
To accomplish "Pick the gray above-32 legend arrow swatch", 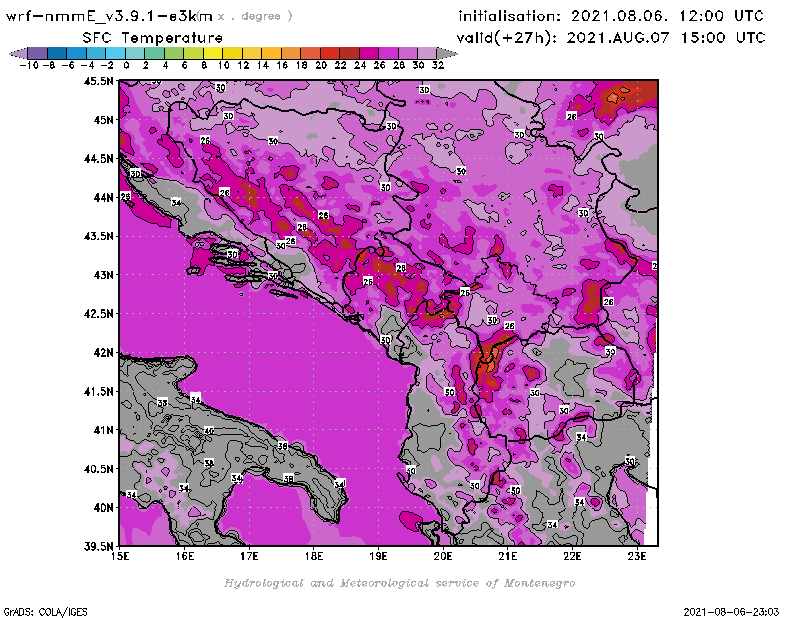I will (x=447, y=54).
